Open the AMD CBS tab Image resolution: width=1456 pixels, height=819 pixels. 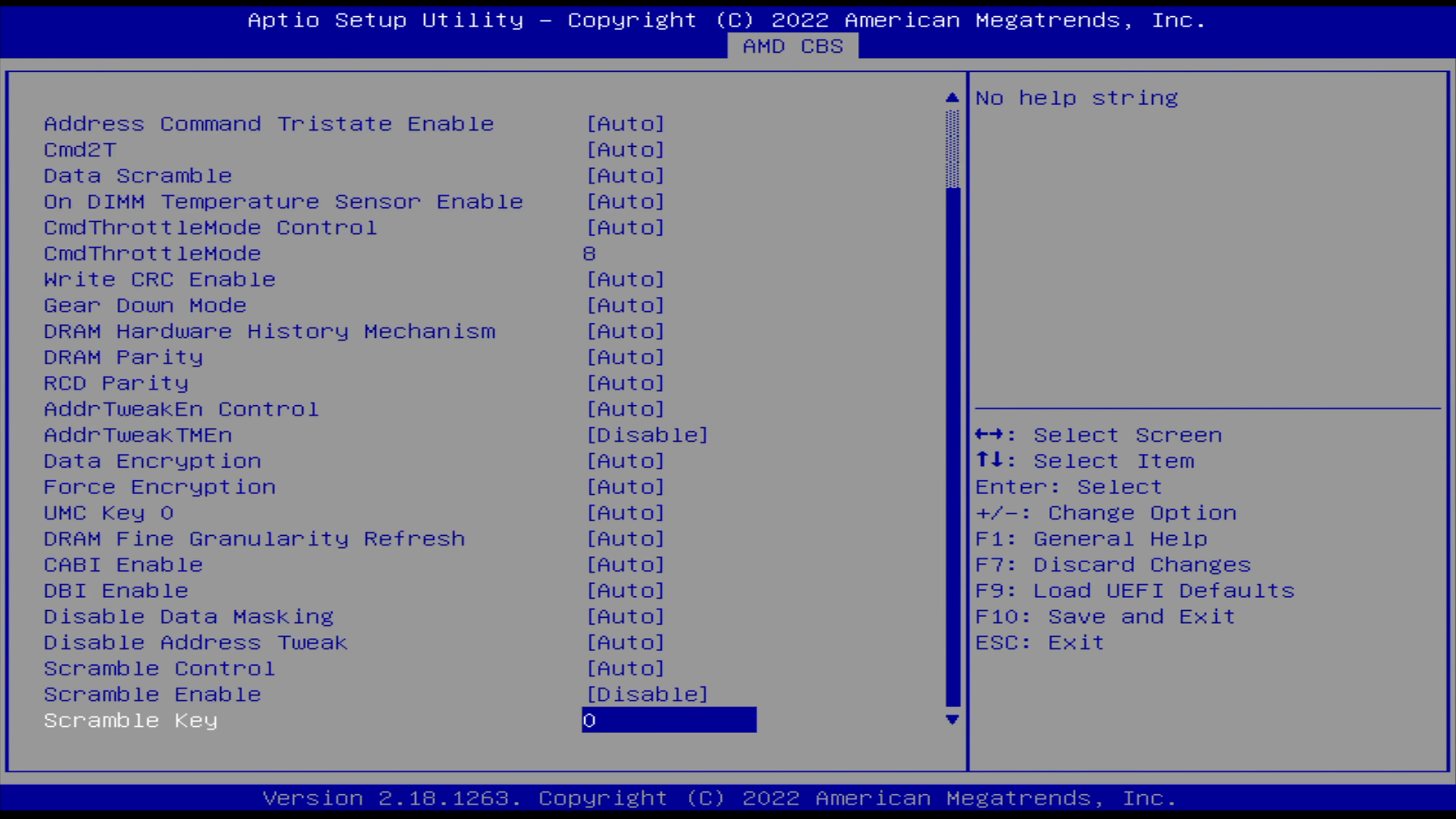pos(792,46)
